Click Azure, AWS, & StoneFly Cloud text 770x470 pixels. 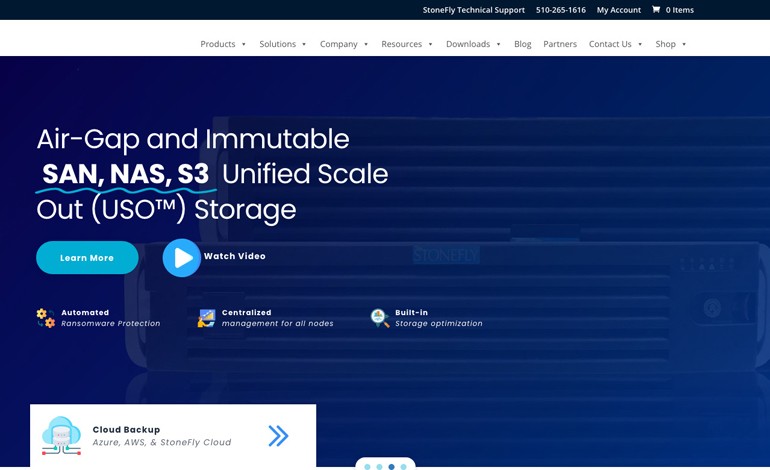[162, 442]
